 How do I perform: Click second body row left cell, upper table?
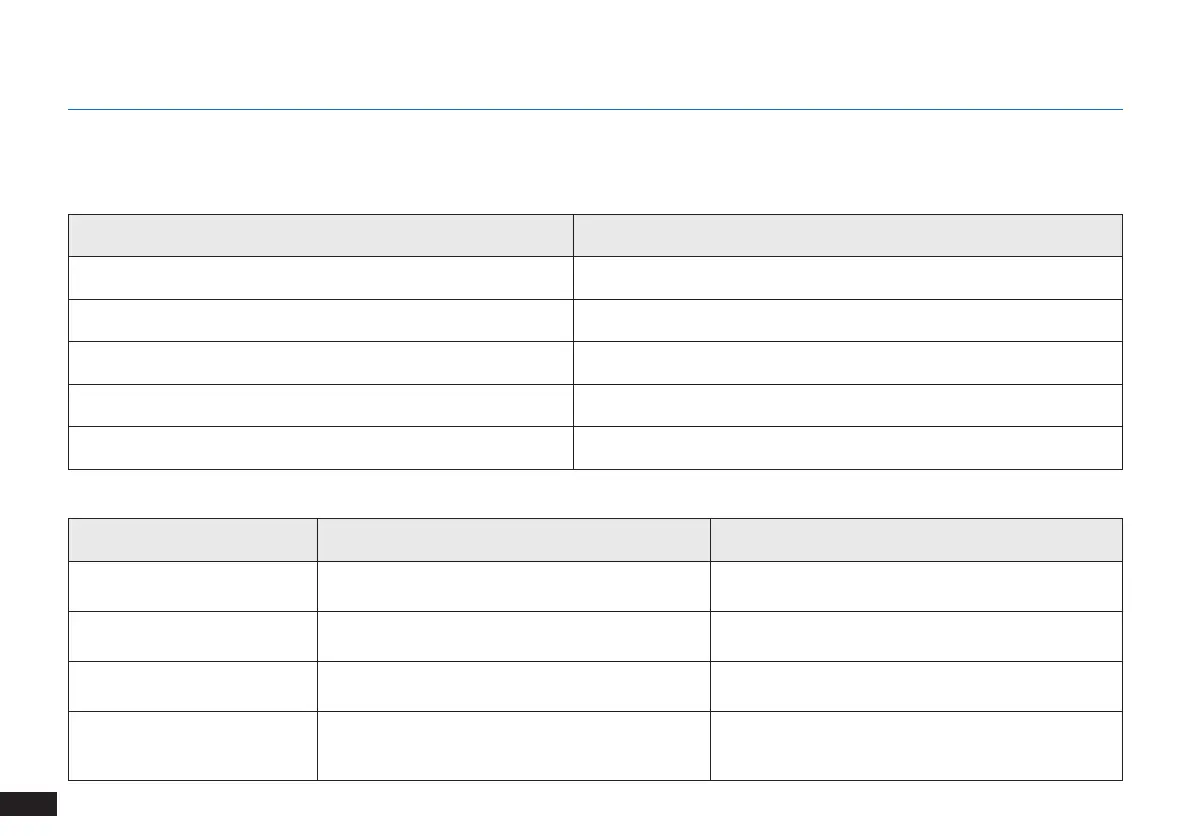pos(320,320)
